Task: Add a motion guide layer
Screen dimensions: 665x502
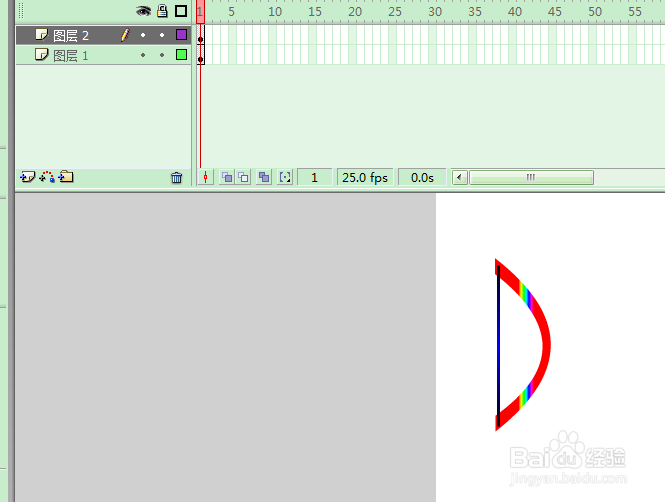Action: coord(47,177)
